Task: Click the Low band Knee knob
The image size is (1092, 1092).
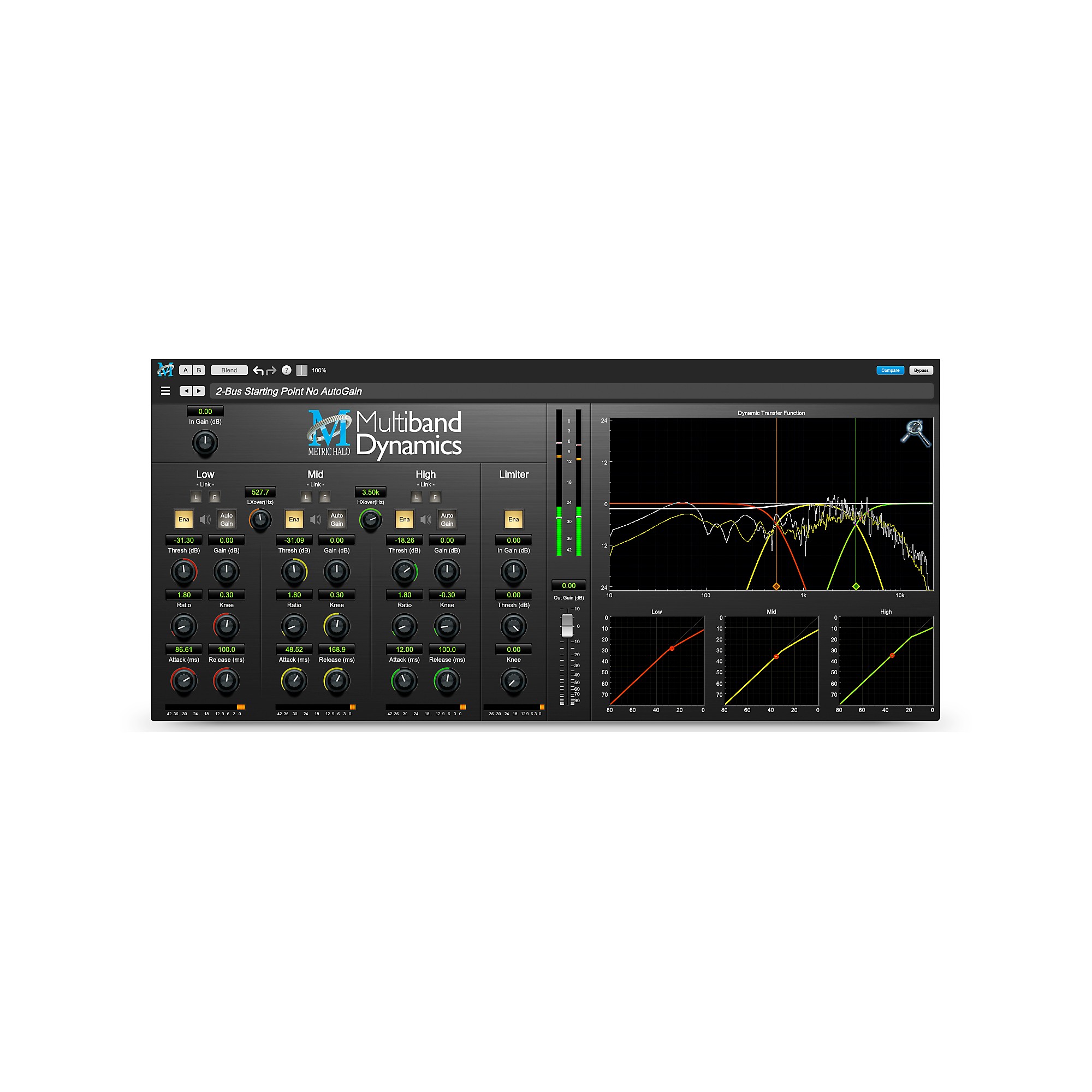Action: coord(226,626)
